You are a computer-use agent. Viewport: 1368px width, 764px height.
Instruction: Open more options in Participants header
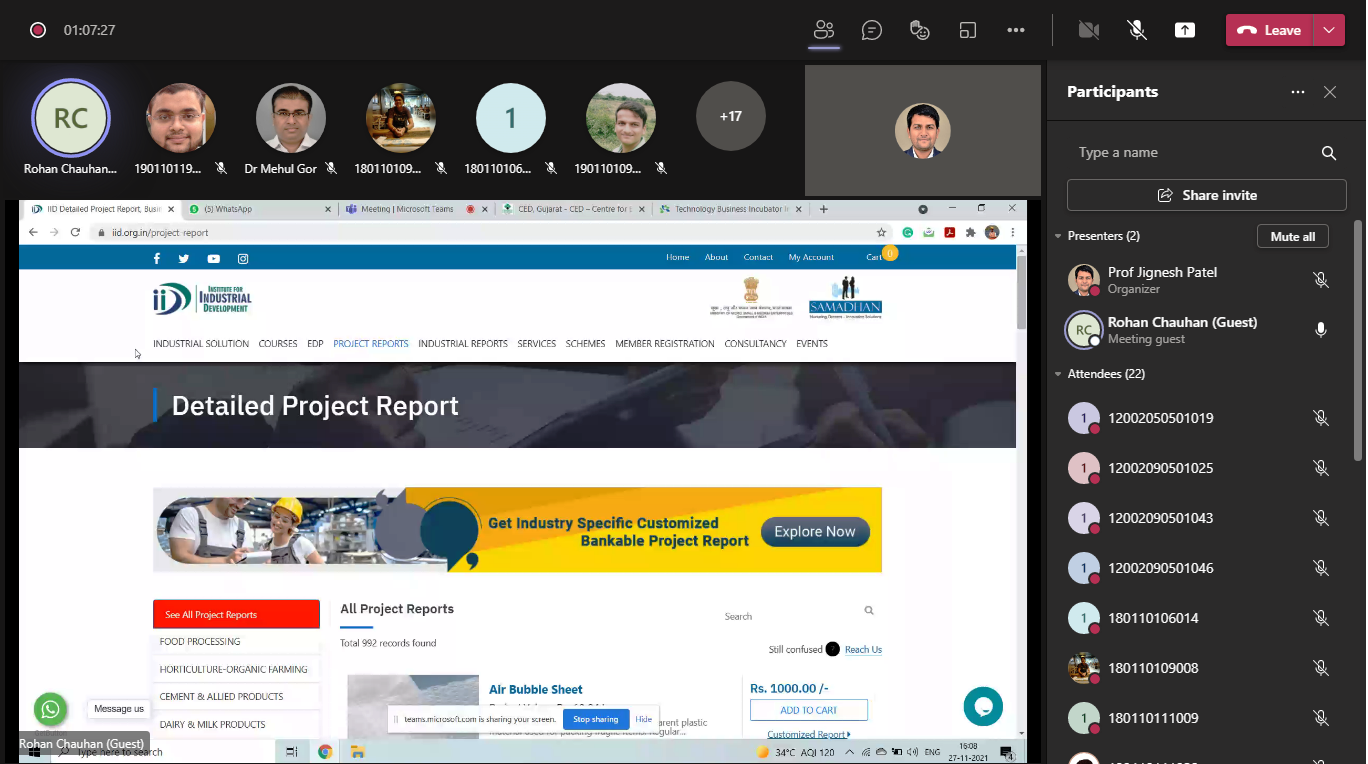1298,92
